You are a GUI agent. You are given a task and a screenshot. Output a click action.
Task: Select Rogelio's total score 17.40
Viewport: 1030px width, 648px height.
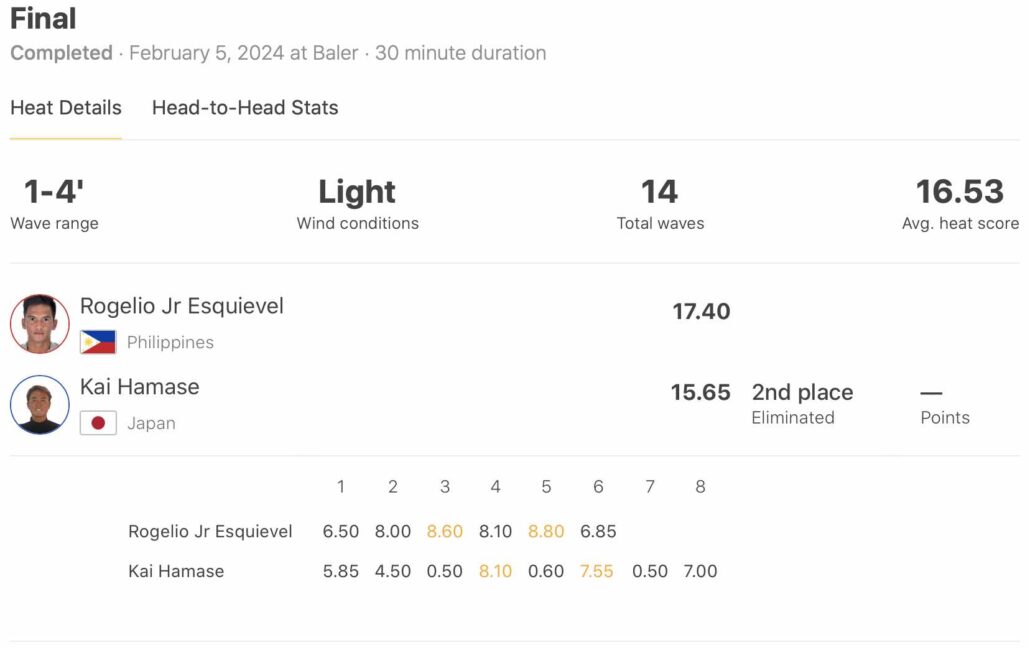[x=701, y=311]
